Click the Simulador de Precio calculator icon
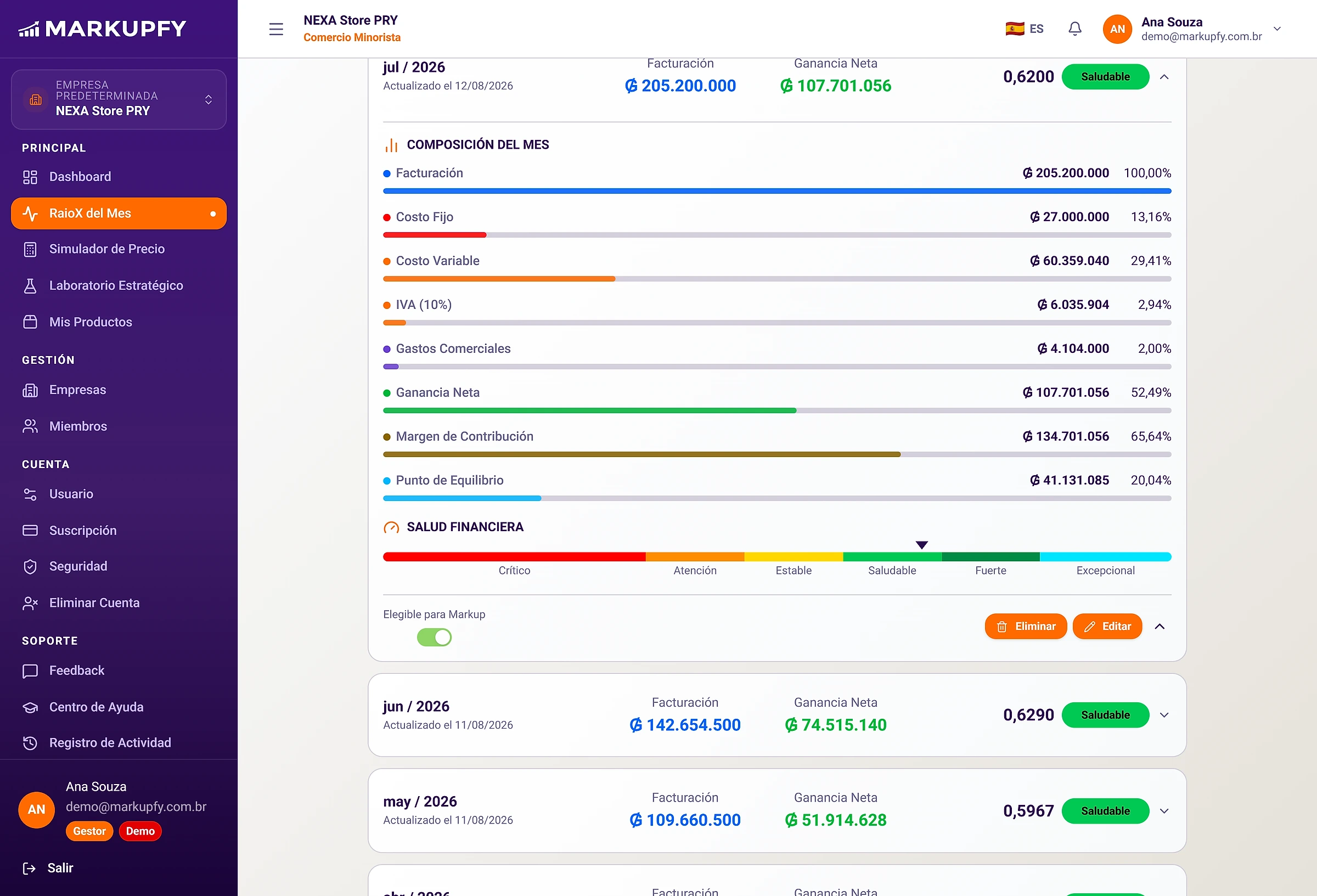Screen dimensions: 1317x896 coord(30,249)
